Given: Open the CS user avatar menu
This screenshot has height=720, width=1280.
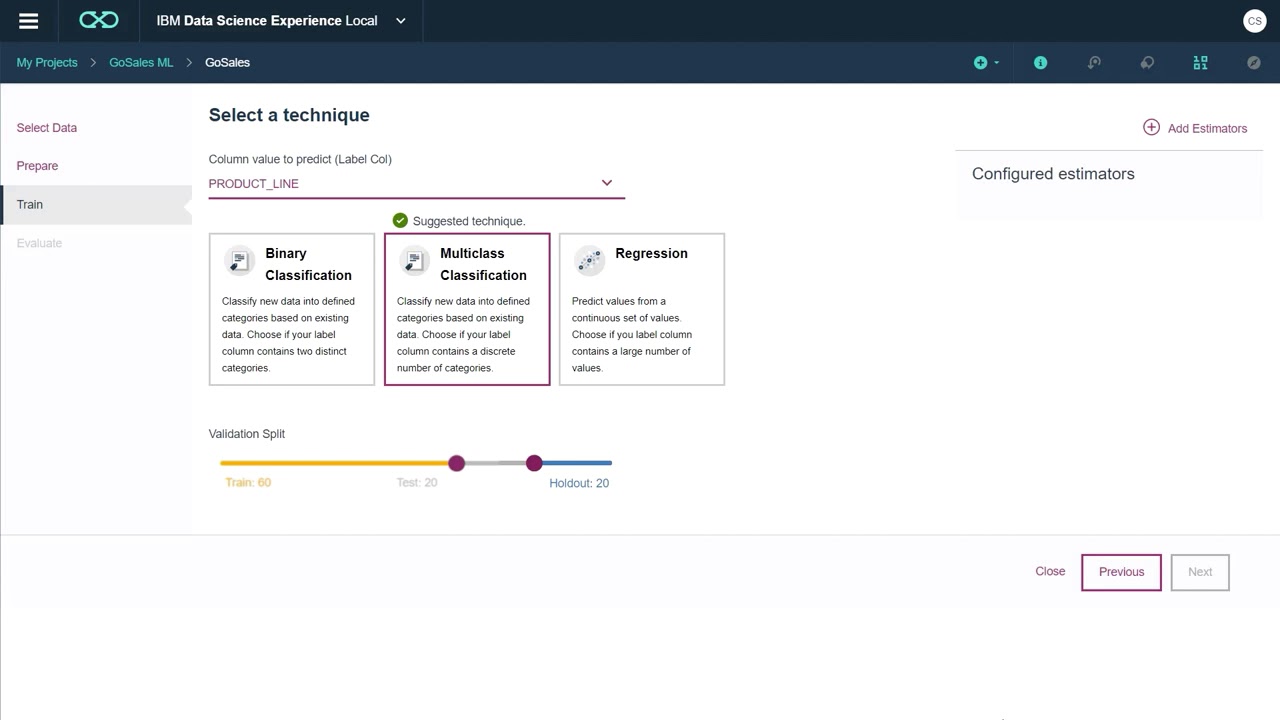Looking at the screenshot, I should coord(1254,21).
